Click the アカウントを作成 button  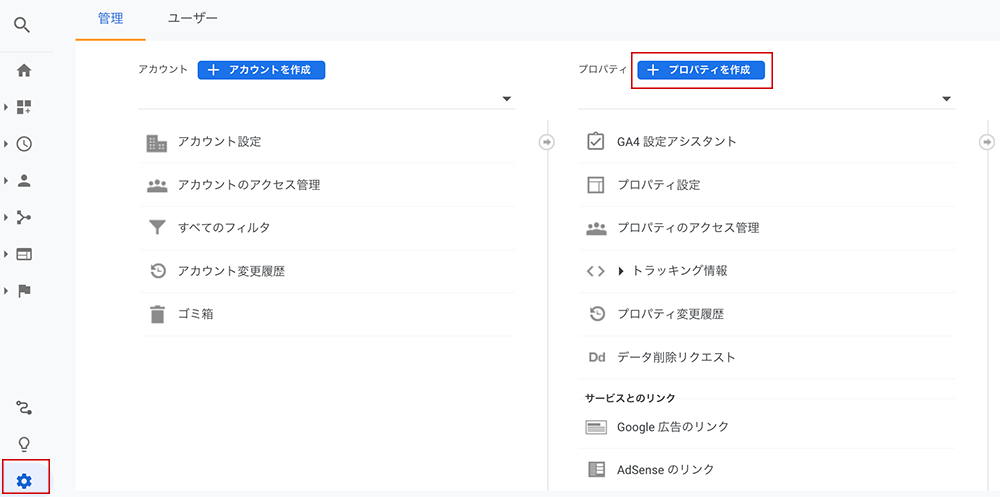point(261,70)
